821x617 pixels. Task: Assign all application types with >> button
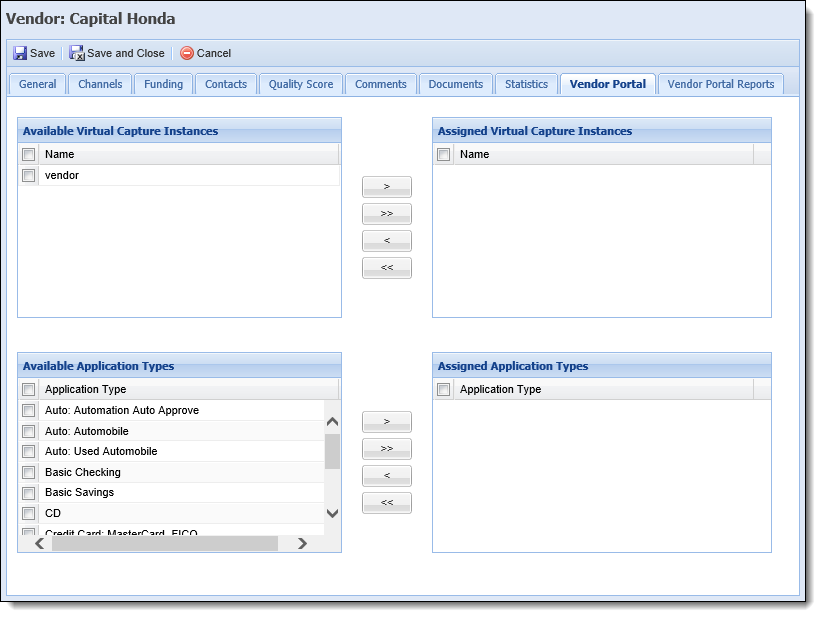coord(387,449)
